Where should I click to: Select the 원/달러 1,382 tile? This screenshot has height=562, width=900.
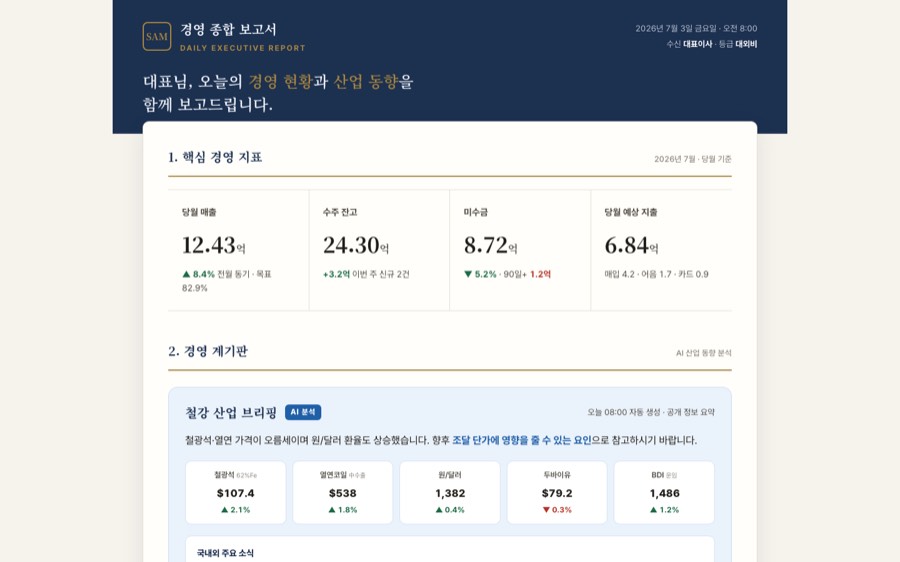tap(450, 493)
